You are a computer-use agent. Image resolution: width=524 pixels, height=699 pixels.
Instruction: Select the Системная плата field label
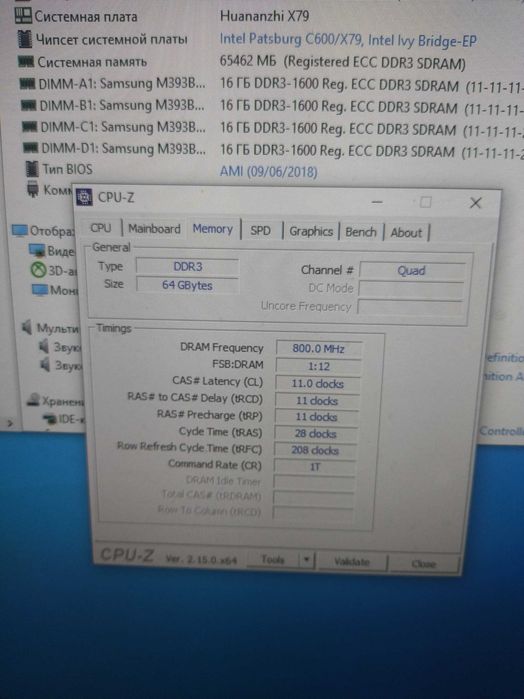86,17
